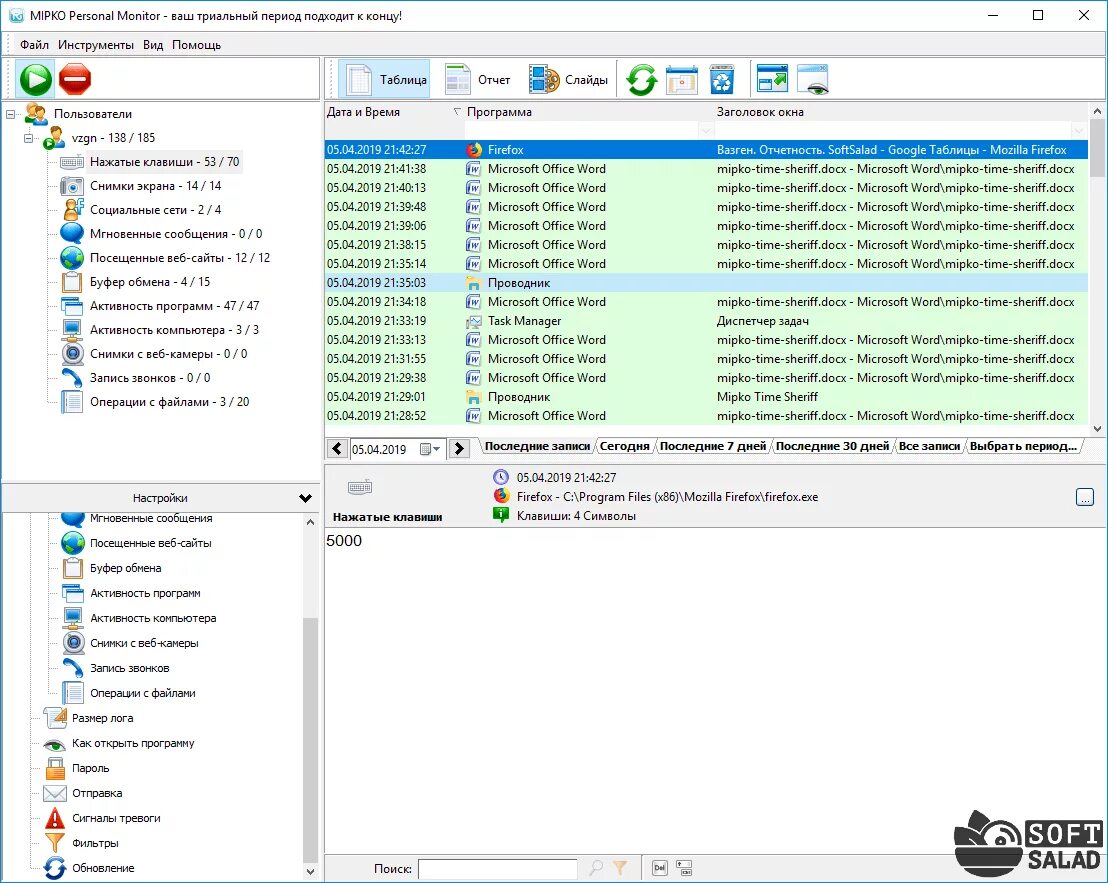Viewport: 1108px width, 883px height.
Task: Open Активность компьютера settings
Action: coord(153,618)
